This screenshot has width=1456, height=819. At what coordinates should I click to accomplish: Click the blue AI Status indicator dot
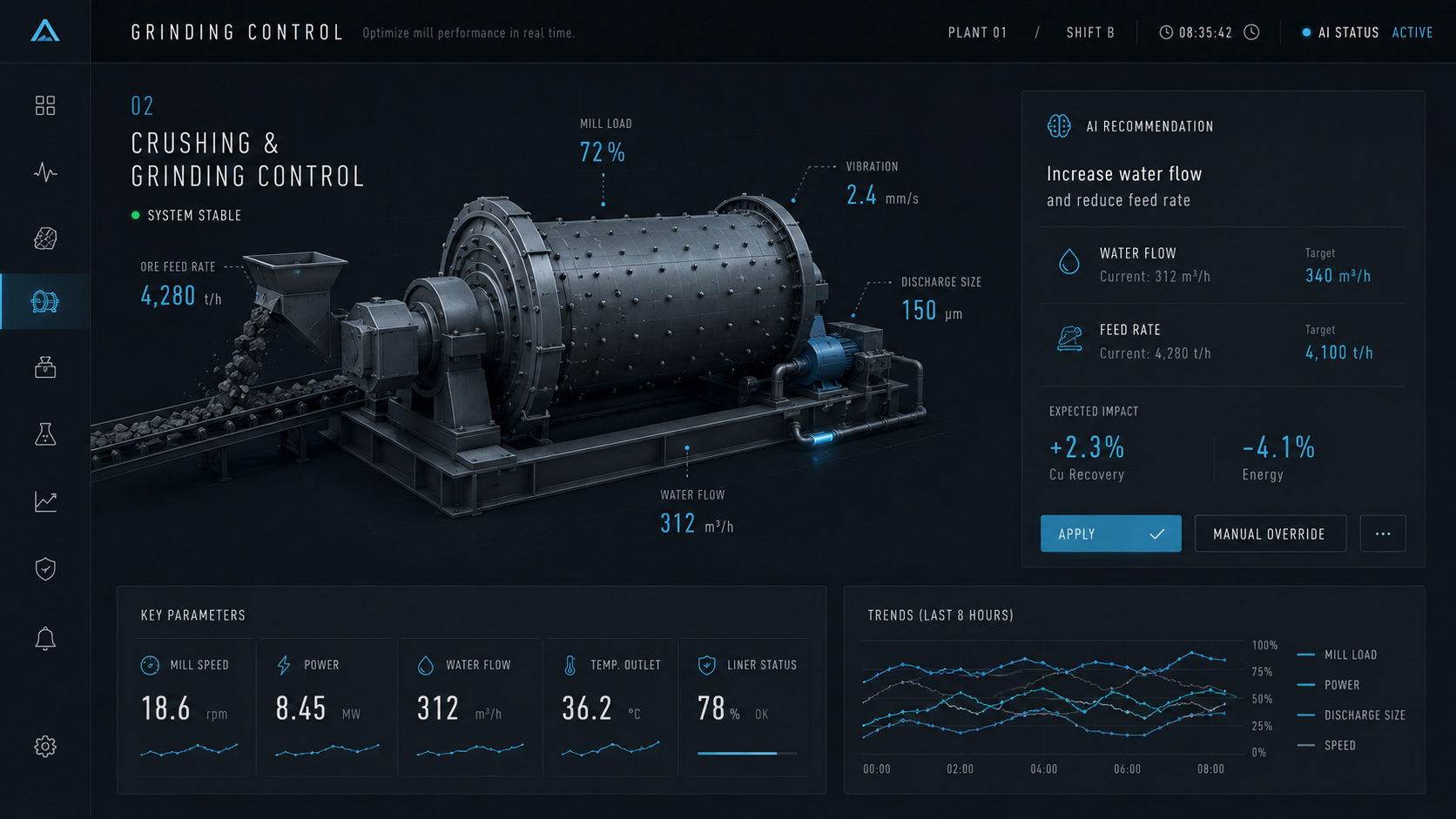1306,32
